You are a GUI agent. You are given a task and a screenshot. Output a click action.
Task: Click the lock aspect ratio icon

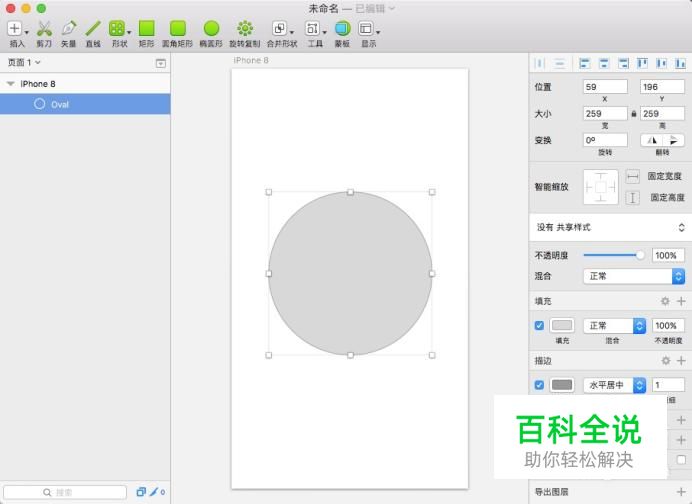point(633,114)
